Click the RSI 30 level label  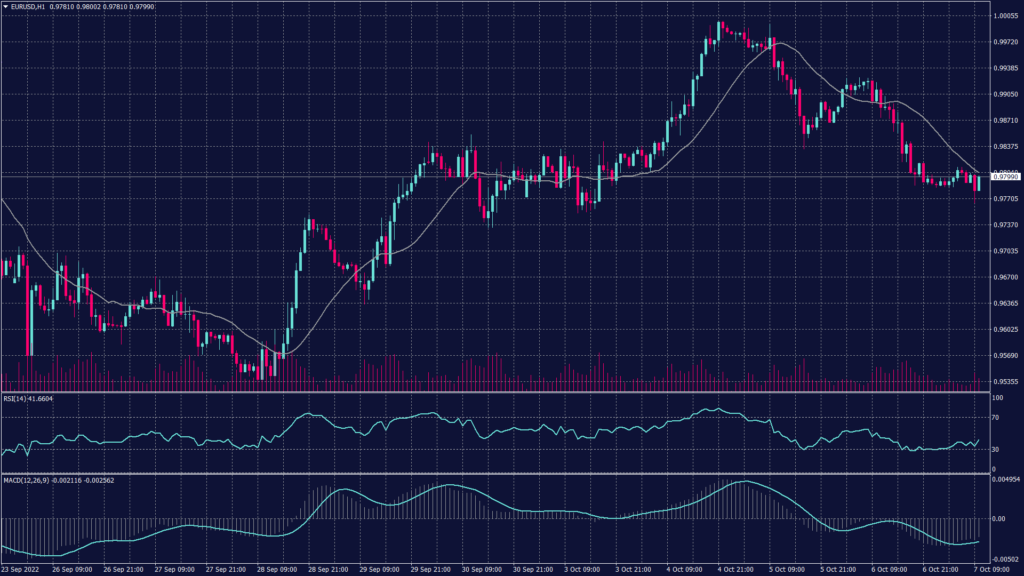click(x=995, y=450)
